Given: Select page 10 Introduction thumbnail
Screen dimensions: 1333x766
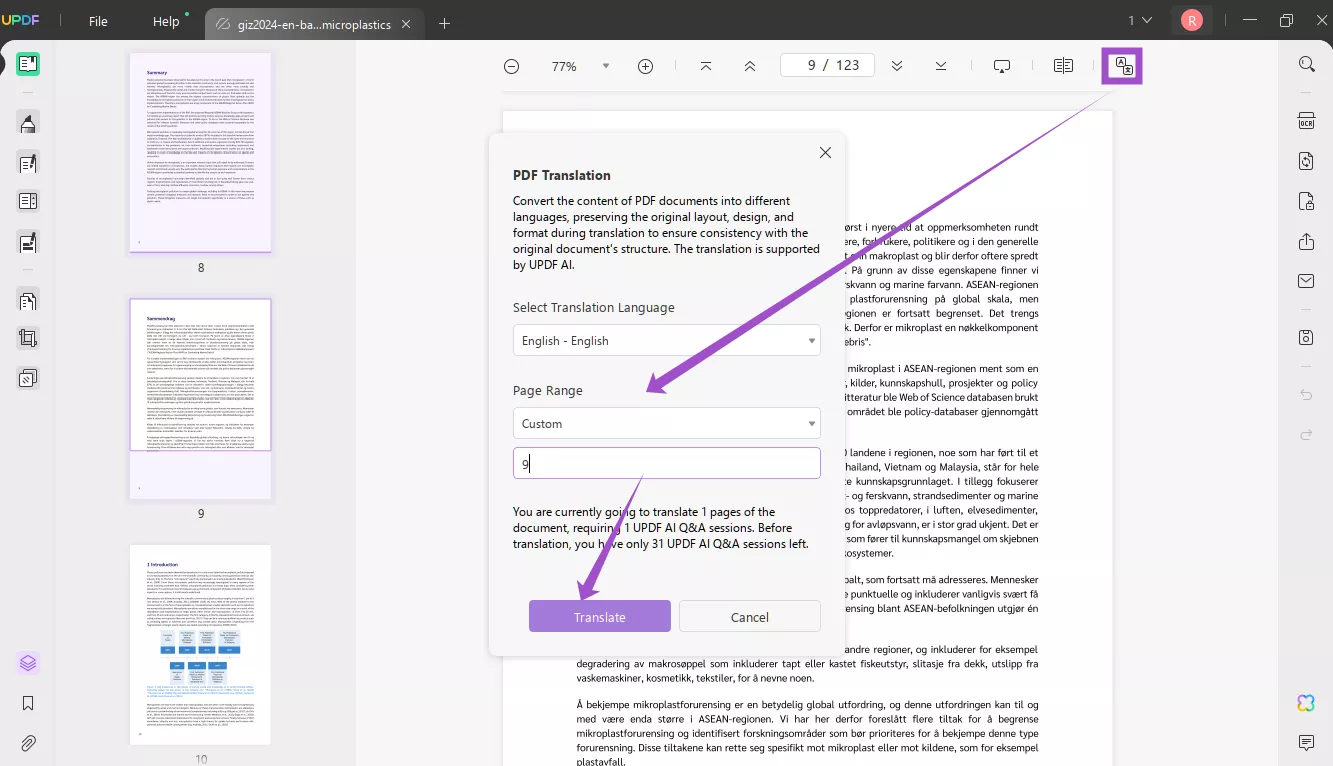Looking at the screenshot, I should pyautogui.click(x=200, y=645).
